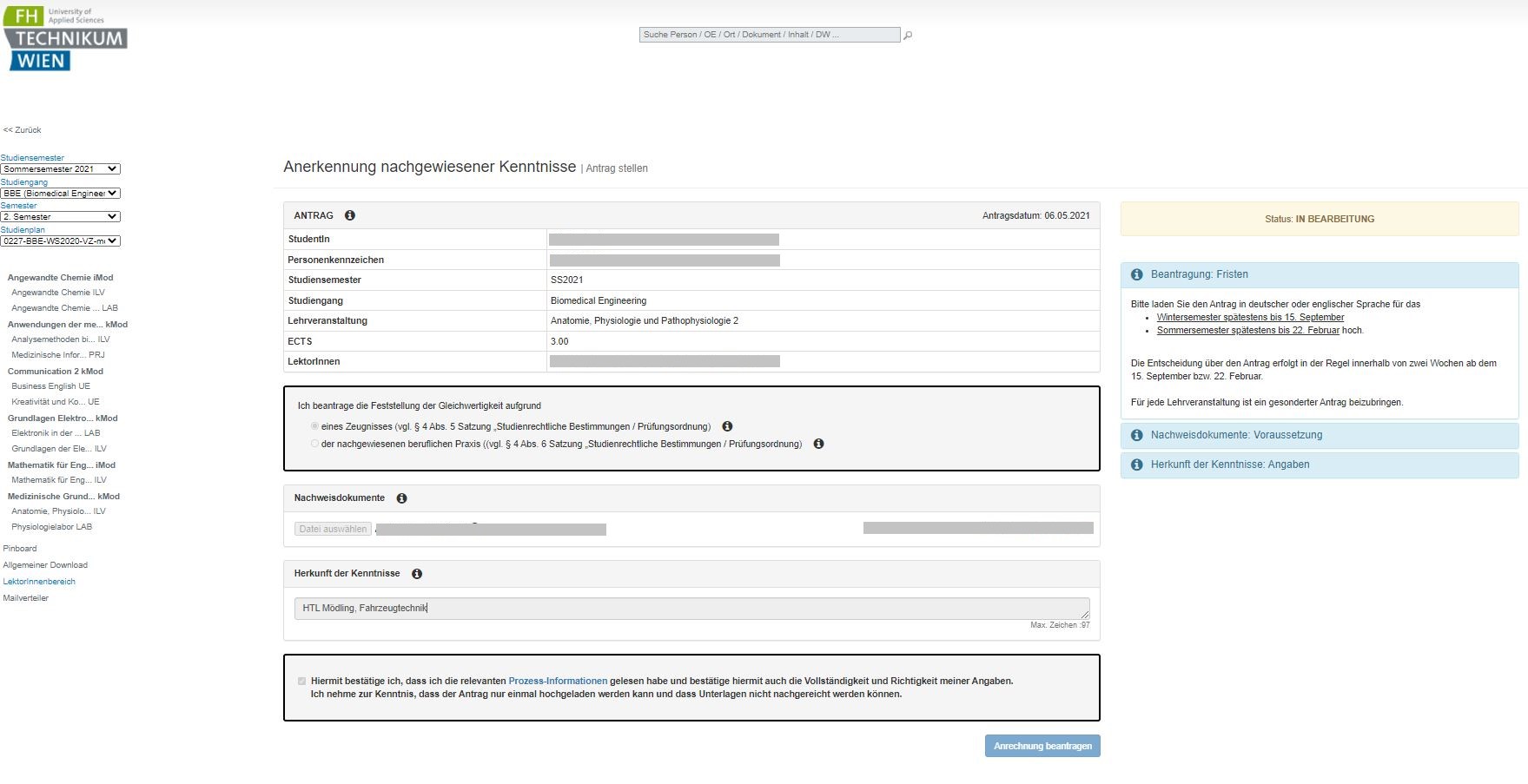This screenshot has width=1528, height=784.
Task: Click the info icon next to ANTRAG
Action: tap(349, 215)
